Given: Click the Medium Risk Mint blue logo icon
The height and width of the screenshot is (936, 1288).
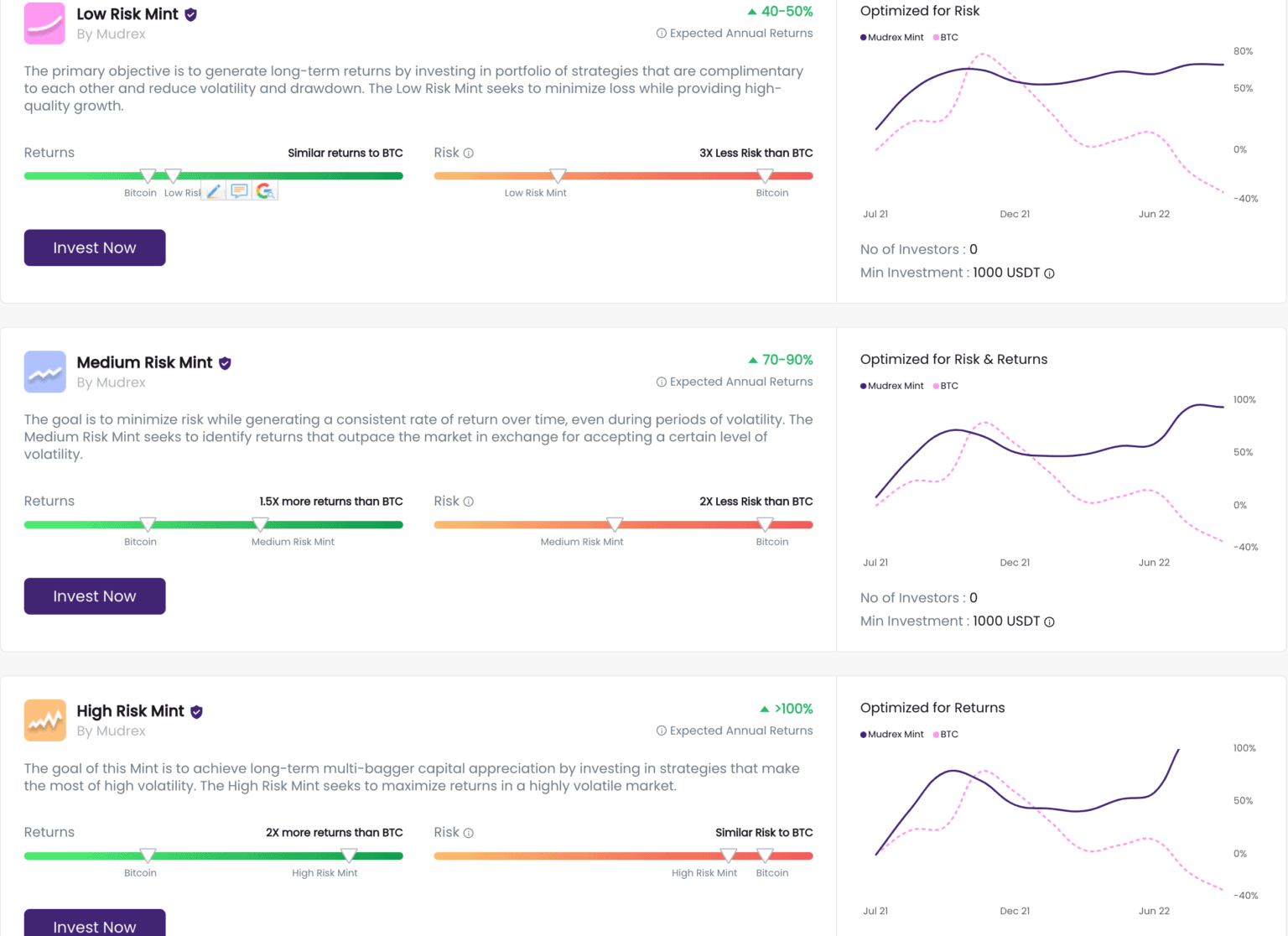Looking at the screenshot, I should pyautogui.click(x=44, y=372).
